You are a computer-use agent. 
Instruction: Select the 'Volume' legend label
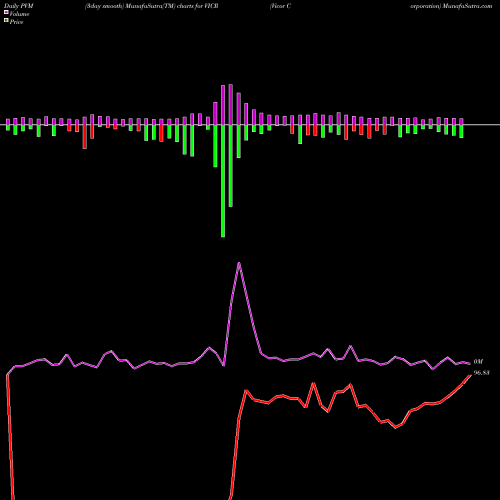19,14
